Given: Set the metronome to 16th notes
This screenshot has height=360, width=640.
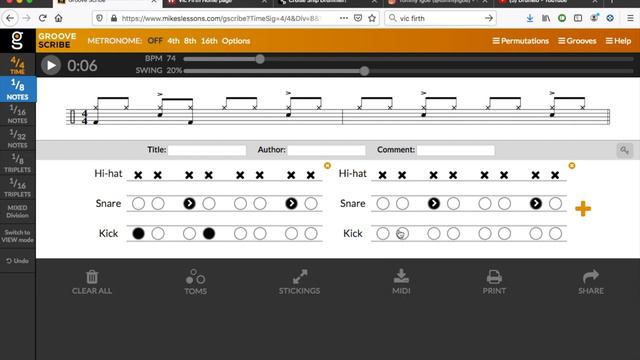Looking at the screenshot, I should point(209,41).
